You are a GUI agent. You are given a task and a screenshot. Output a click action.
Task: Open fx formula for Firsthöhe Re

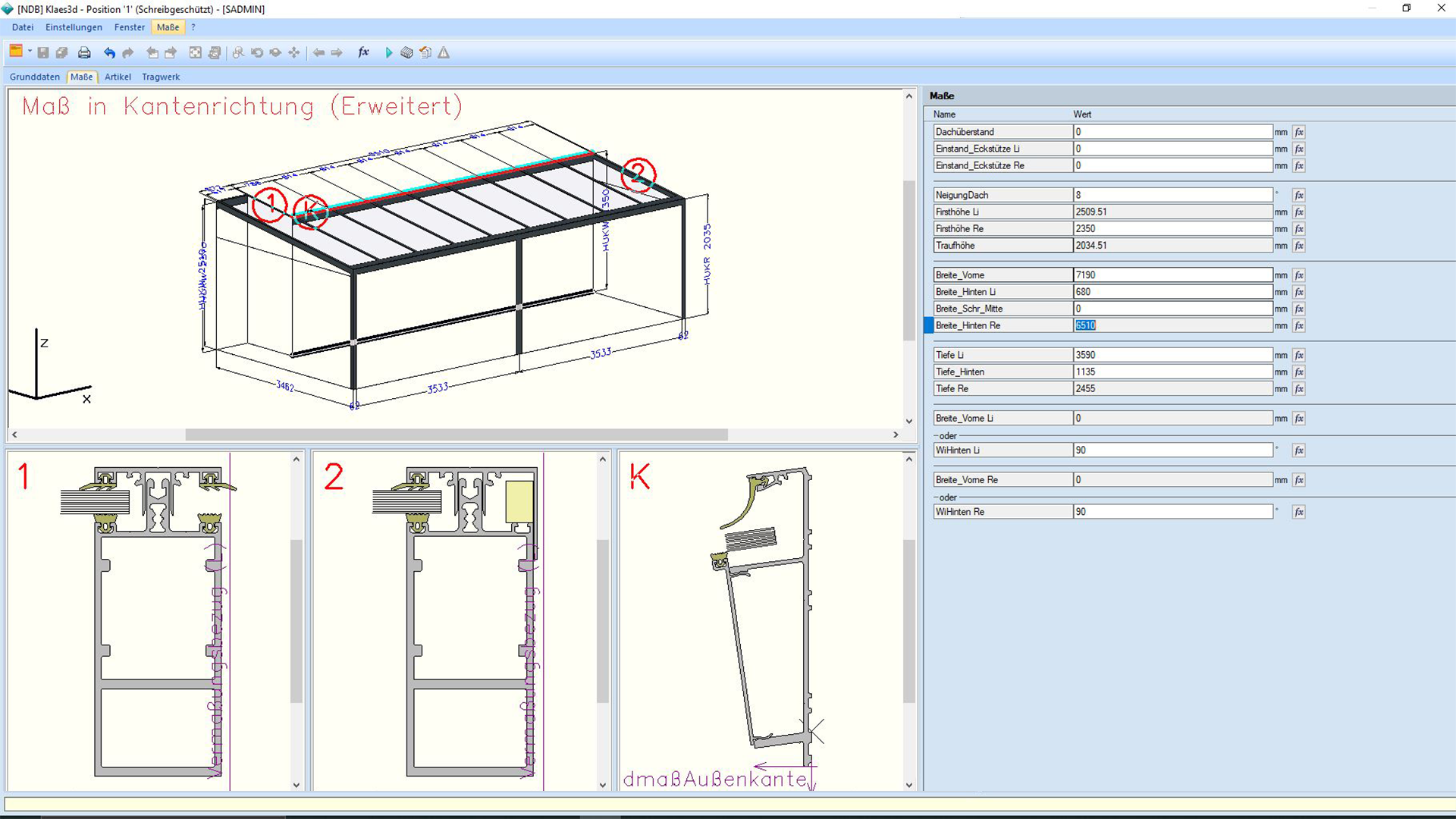point(1299,229)
